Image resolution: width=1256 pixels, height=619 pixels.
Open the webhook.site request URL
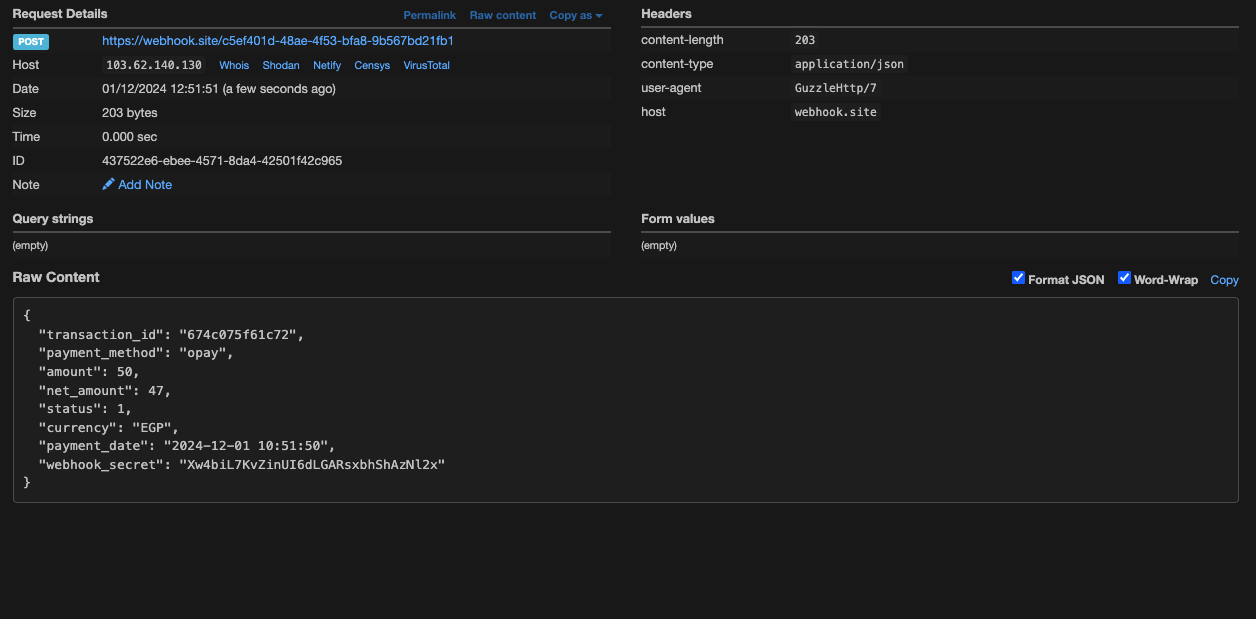(x=278, y=41)
